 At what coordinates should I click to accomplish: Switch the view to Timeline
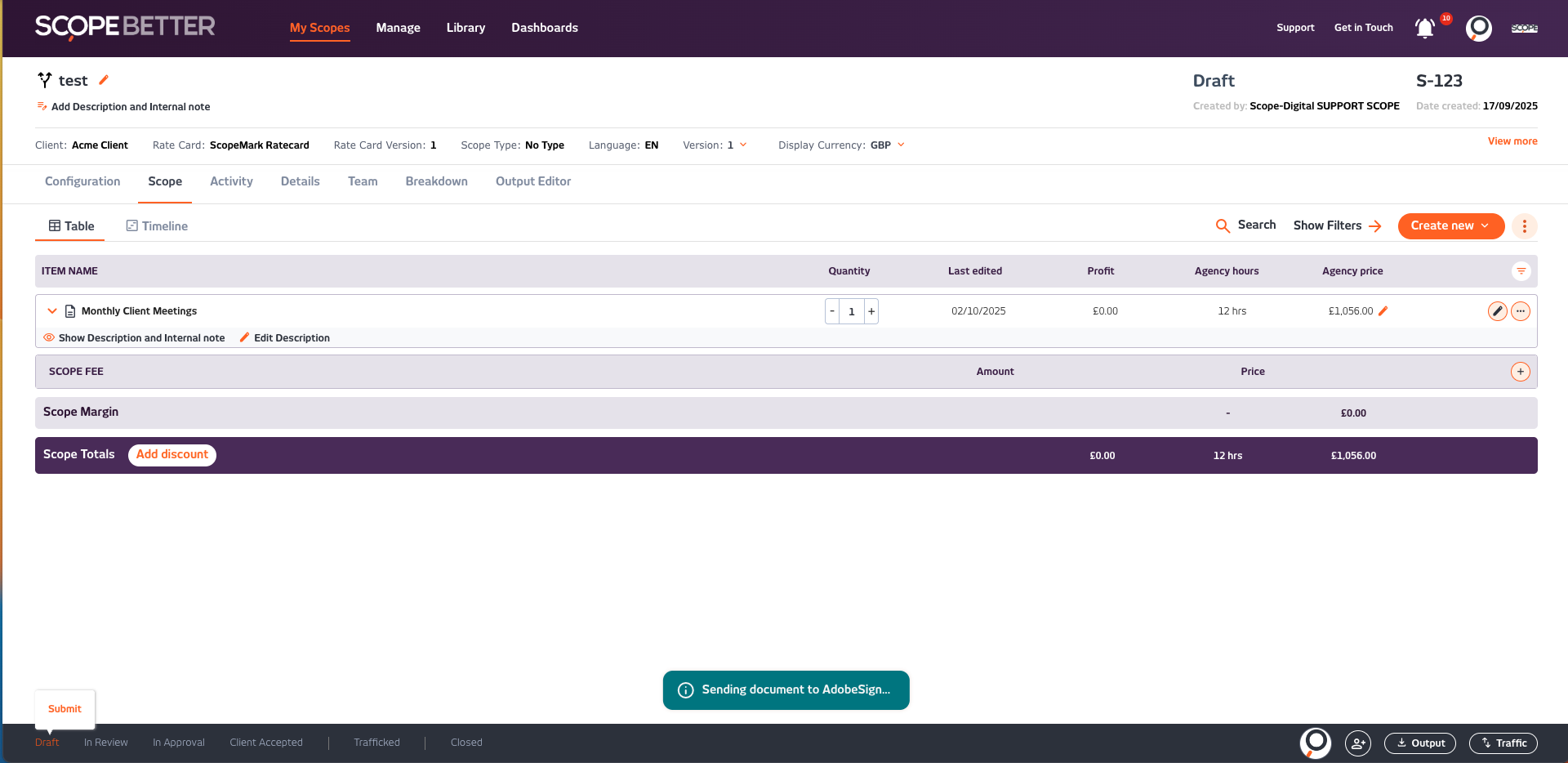(x=156, y=225)
